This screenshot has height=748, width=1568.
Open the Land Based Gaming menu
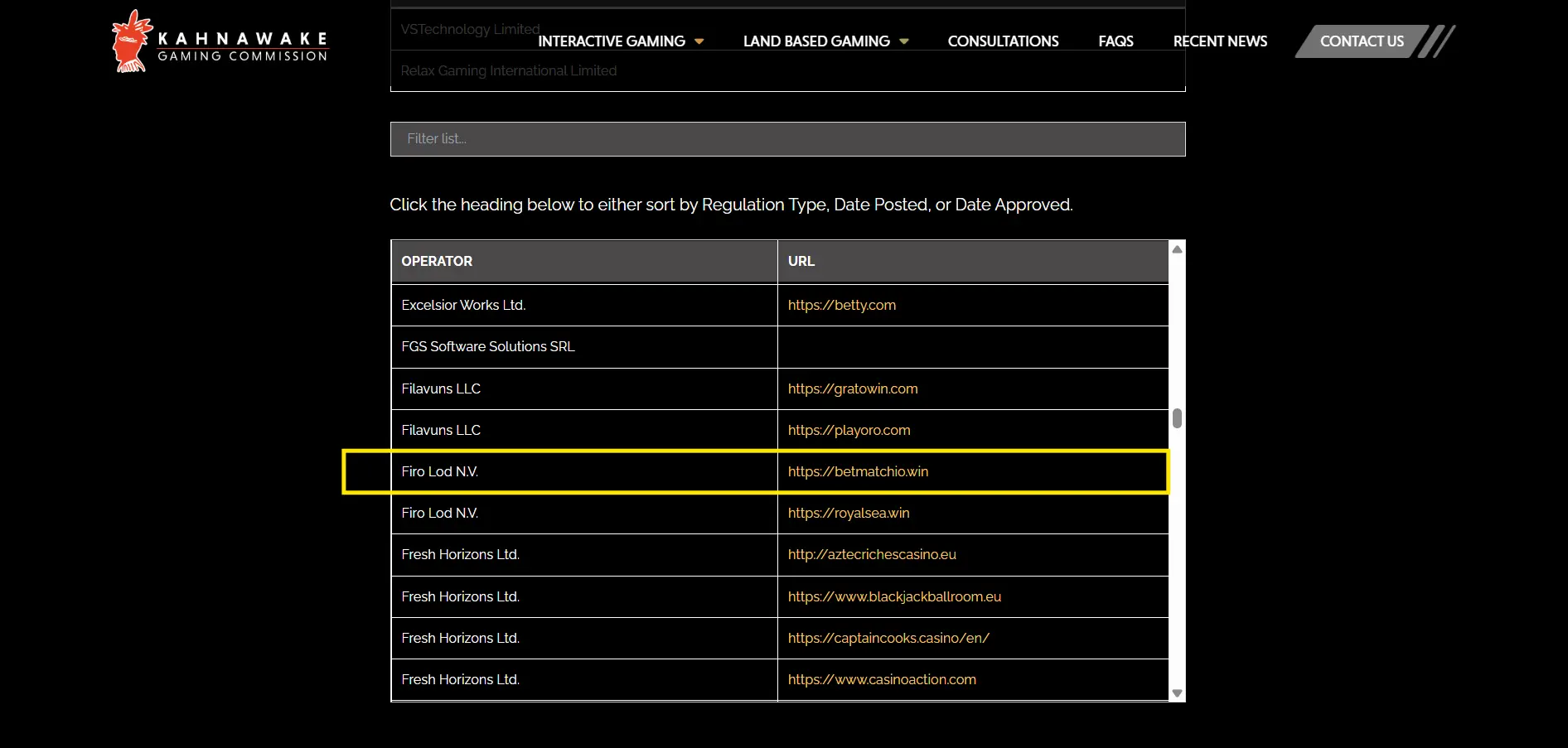point(816,41)
